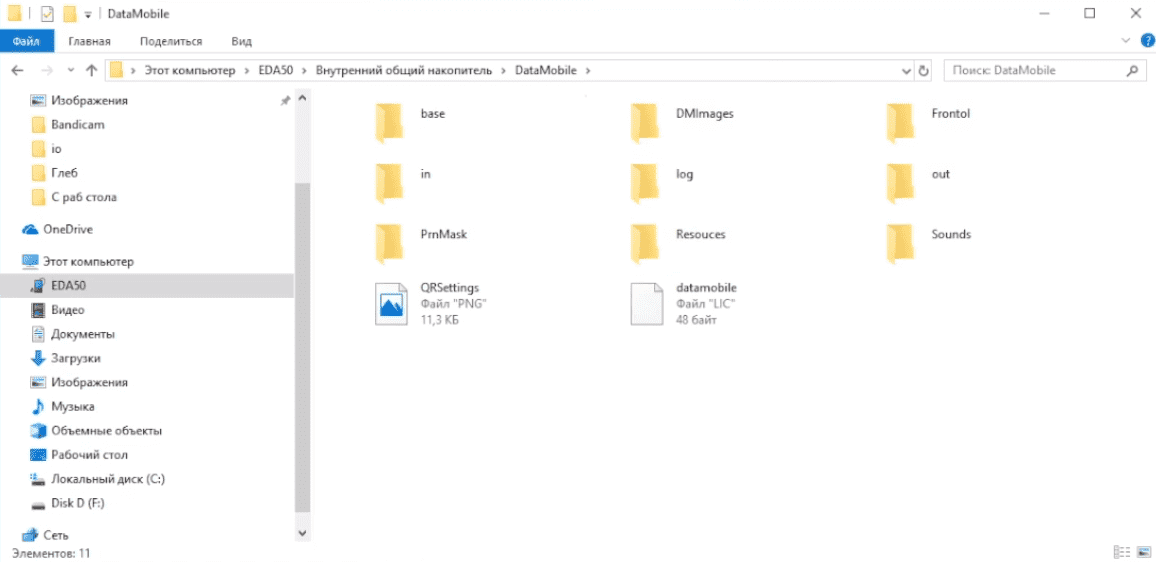Image resolution: width=1156 pixels, height=562 pixels.
Task: Open the Frontol folder icon
Action: click(x=900, y=122)
